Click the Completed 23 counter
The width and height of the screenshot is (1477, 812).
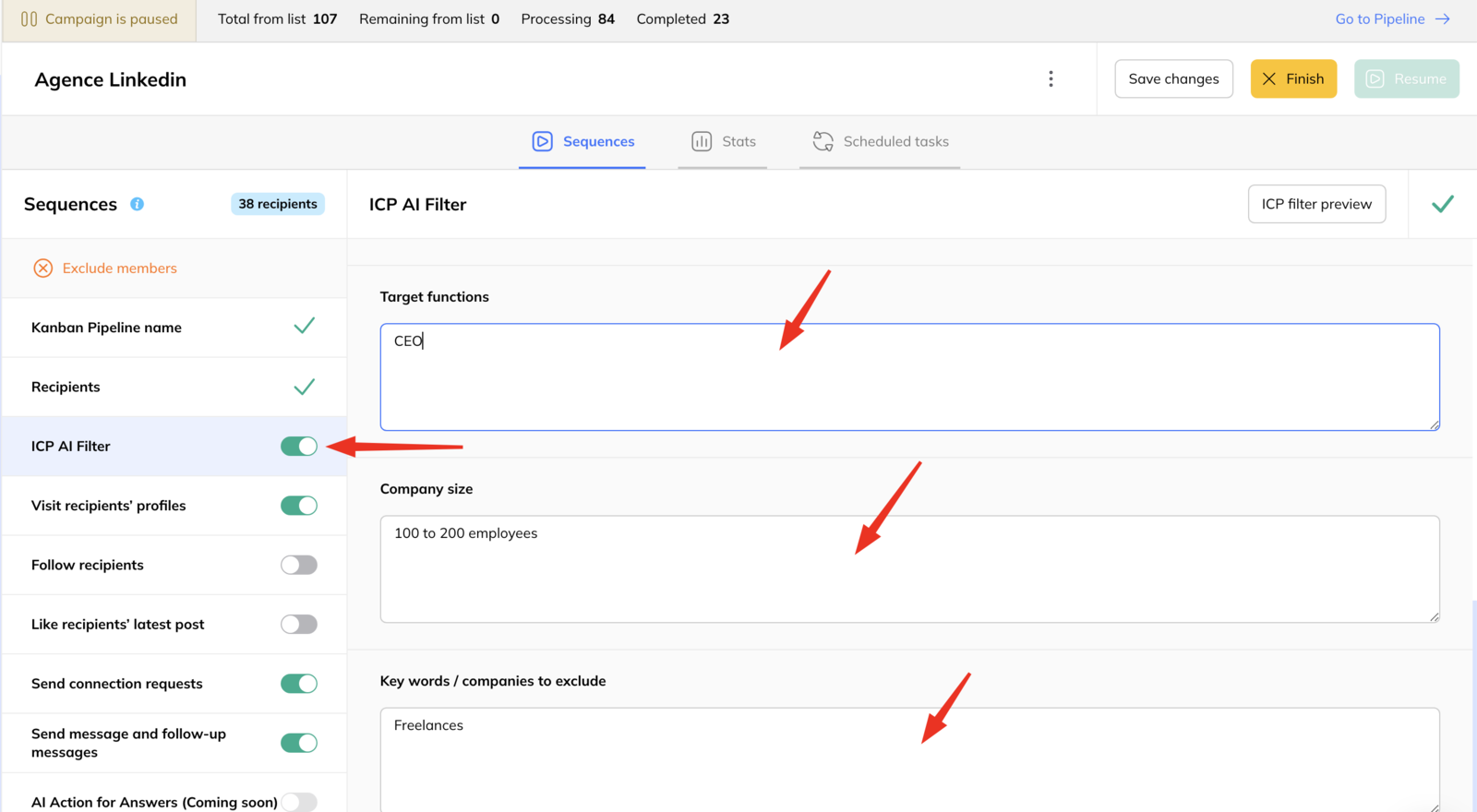[x=683, y=18]
